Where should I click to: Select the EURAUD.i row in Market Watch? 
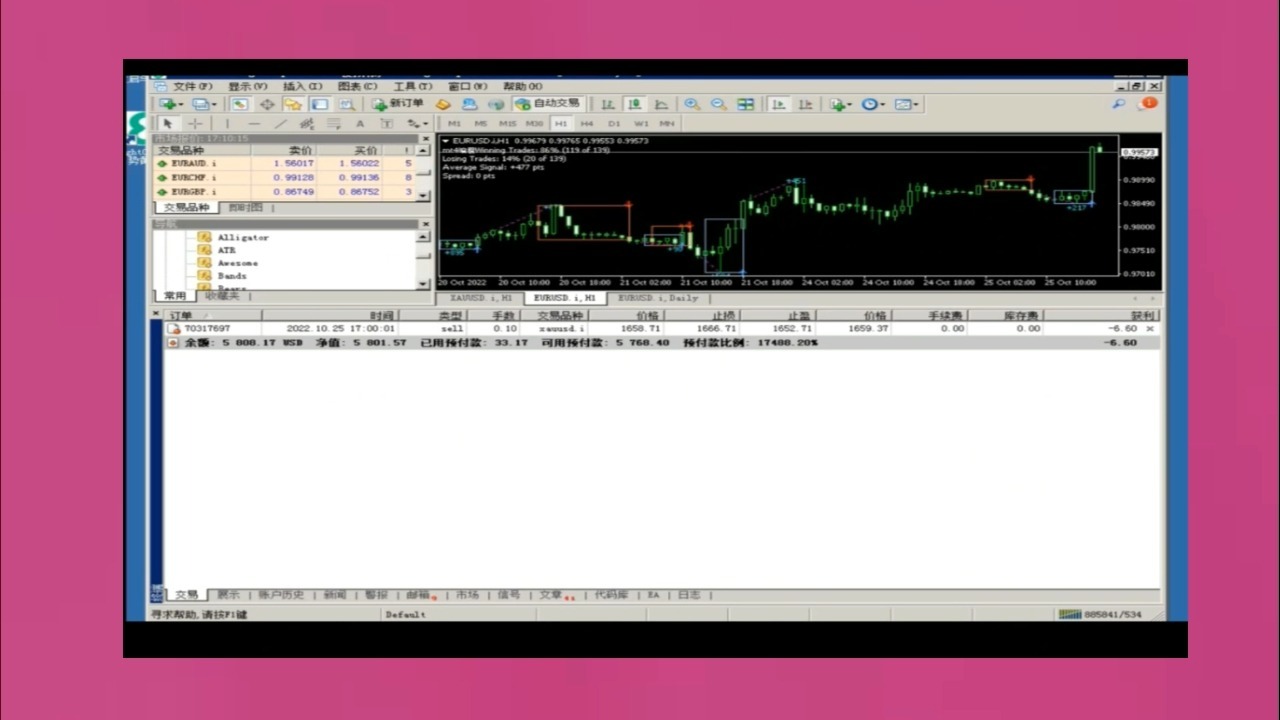click(x=285, y=163)
